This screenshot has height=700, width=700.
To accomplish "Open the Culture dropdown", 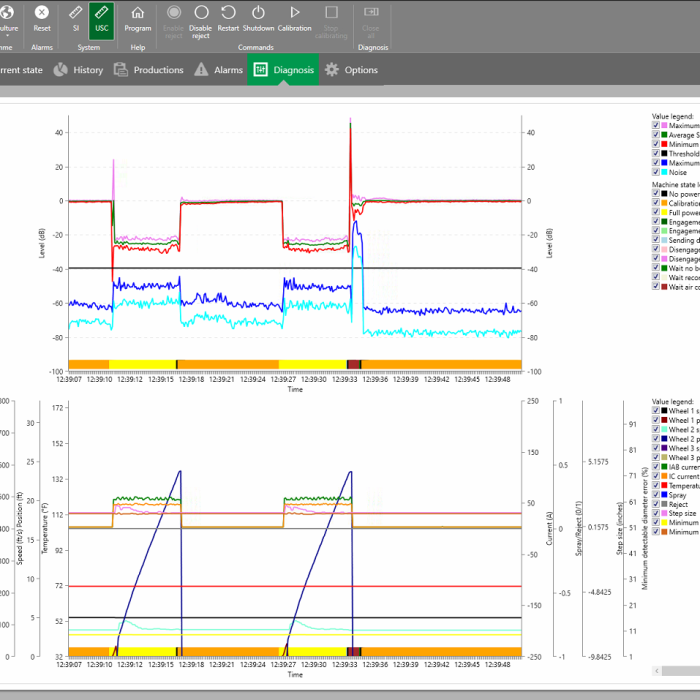I will [x=8, y=21].
